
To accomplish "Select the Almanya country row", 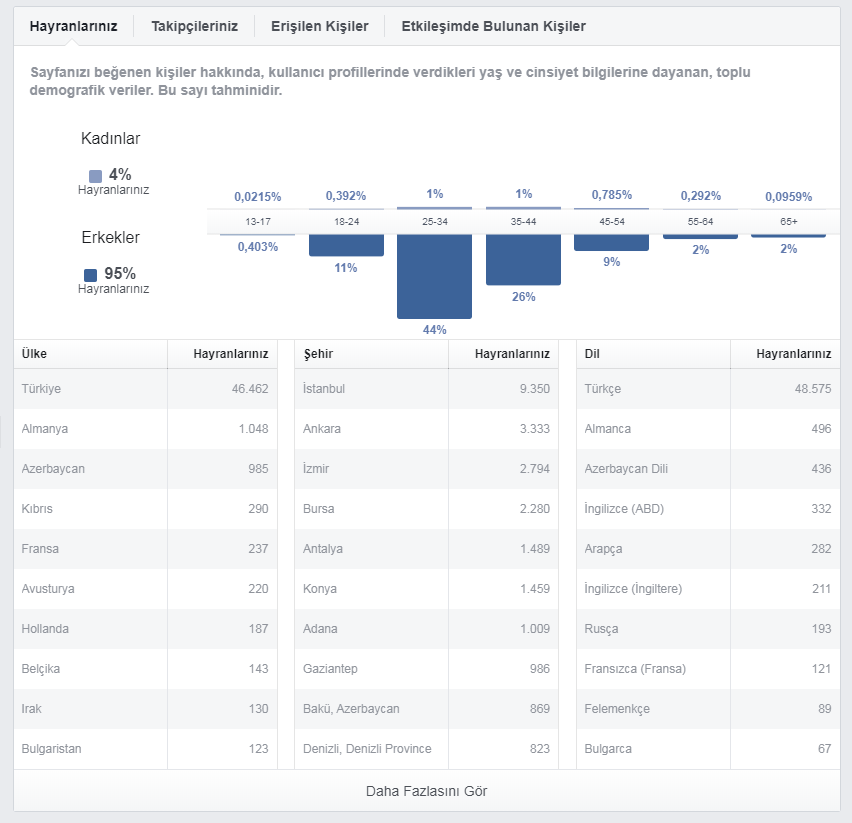I will coord(146,429).
